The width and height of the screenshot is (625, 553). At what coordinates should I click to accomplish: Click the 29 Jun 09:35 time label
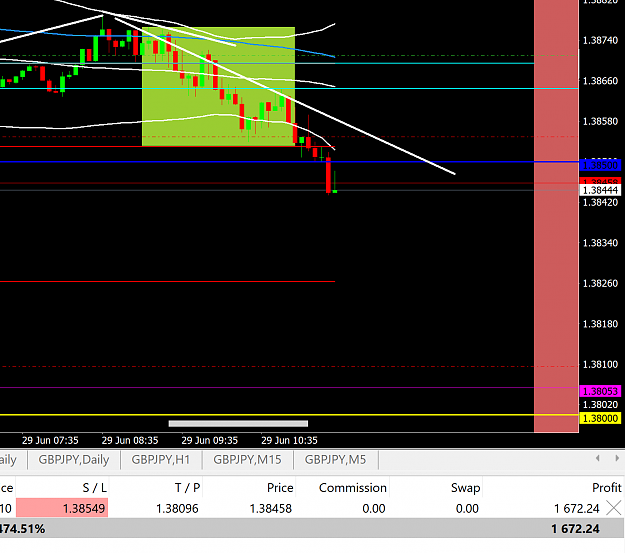point(209,440)
